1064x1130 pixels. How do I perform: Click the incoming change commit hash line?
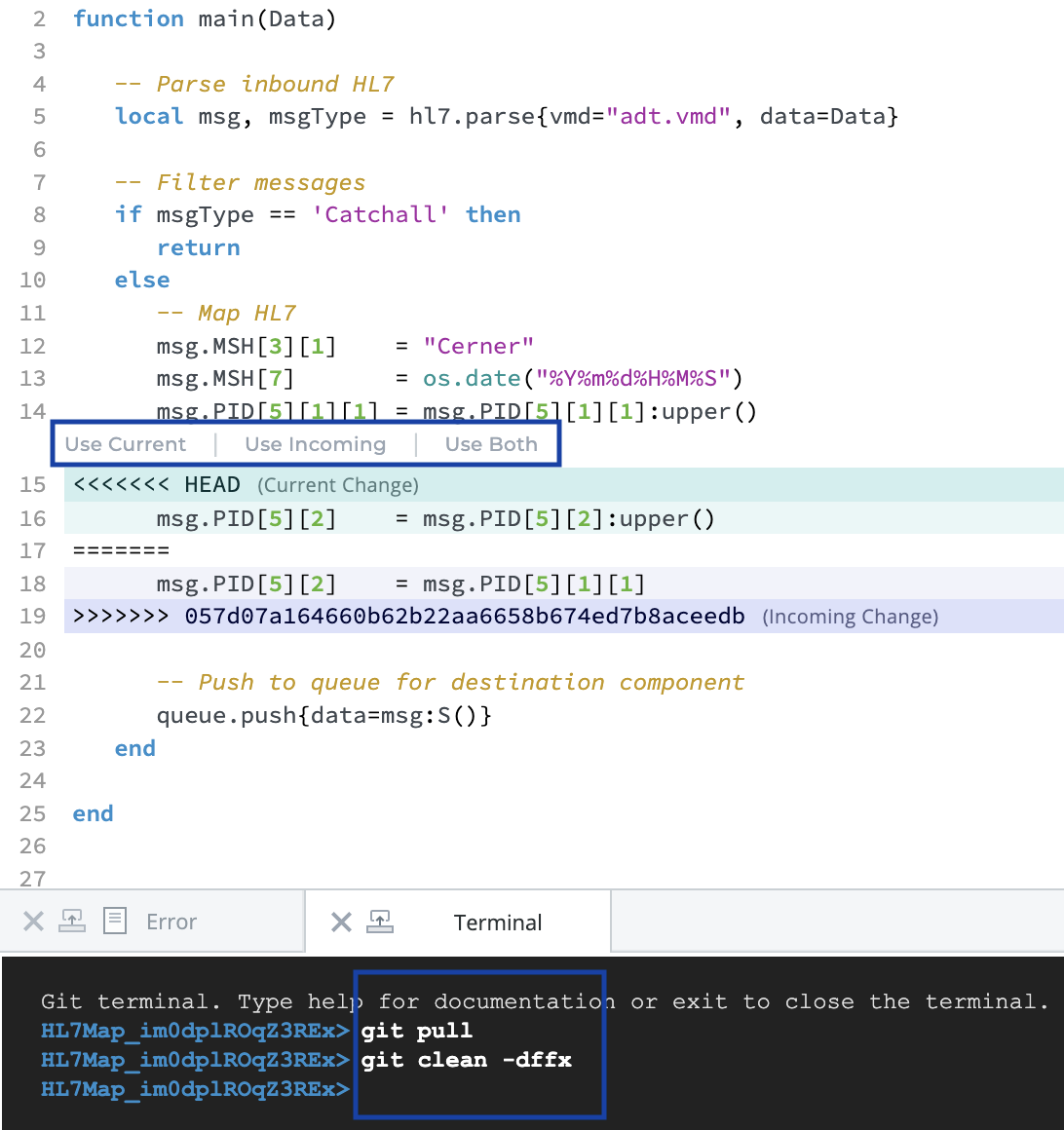464,616
